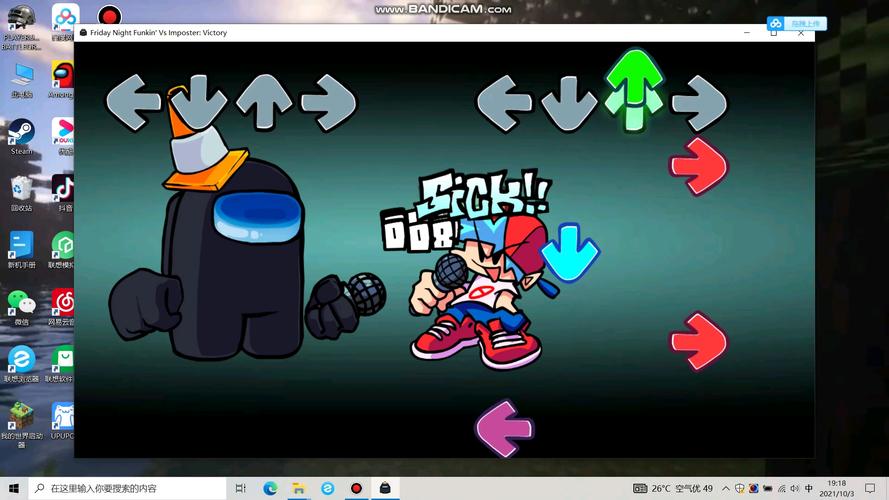This screenshot has width=889, height=500.
Task: Open the Recycle Bin on desktop
Action: (x=22, y=193)
